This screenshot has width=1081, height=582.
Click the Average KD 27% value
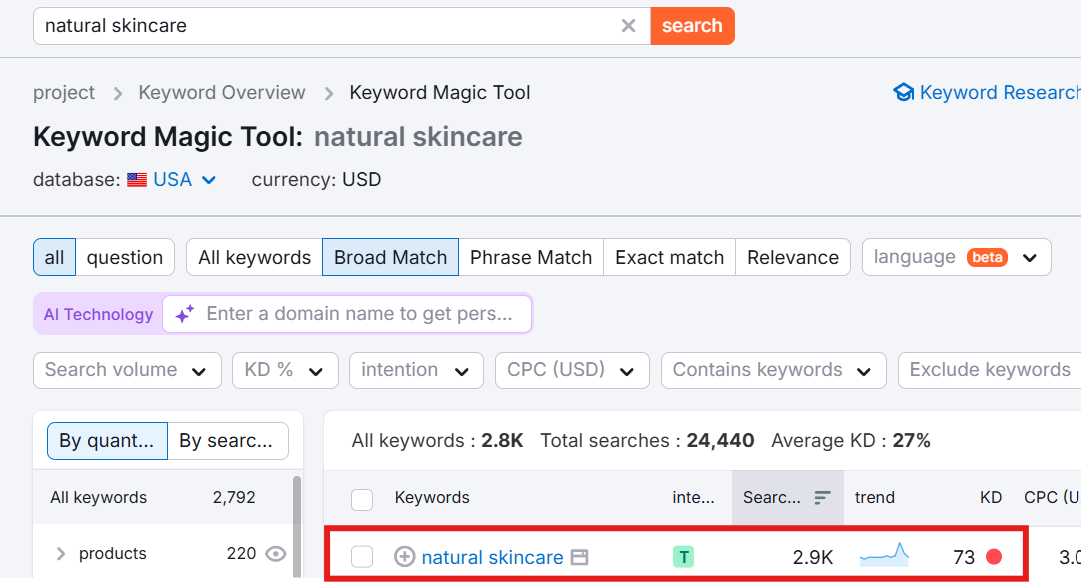(911, 441)
